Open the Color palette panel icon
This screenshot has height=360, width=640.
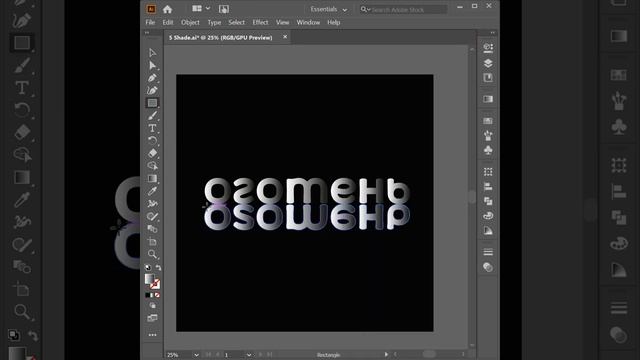click(488, 216)
